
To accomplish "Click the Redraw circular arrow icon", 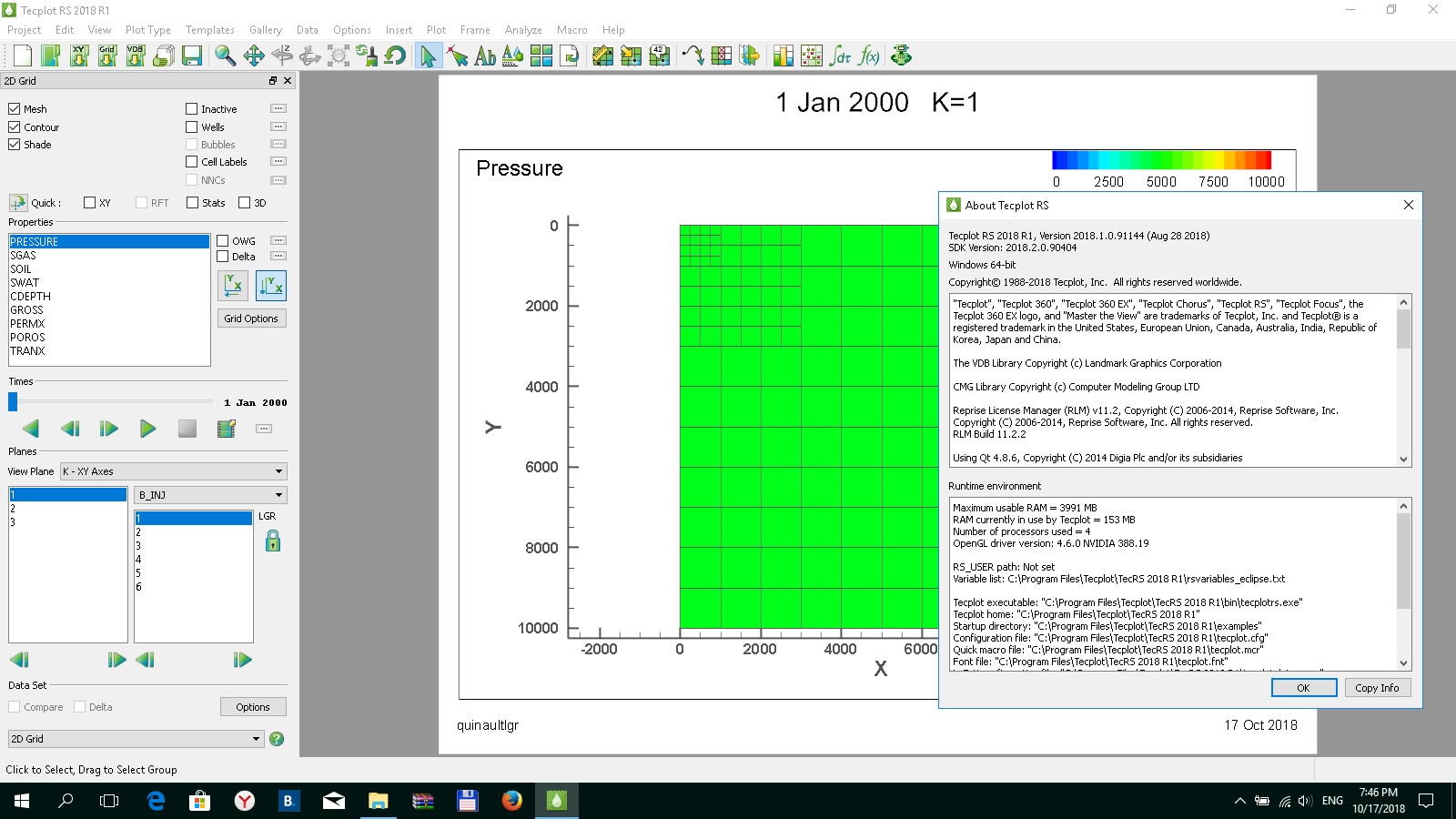I will coord(395,56).
